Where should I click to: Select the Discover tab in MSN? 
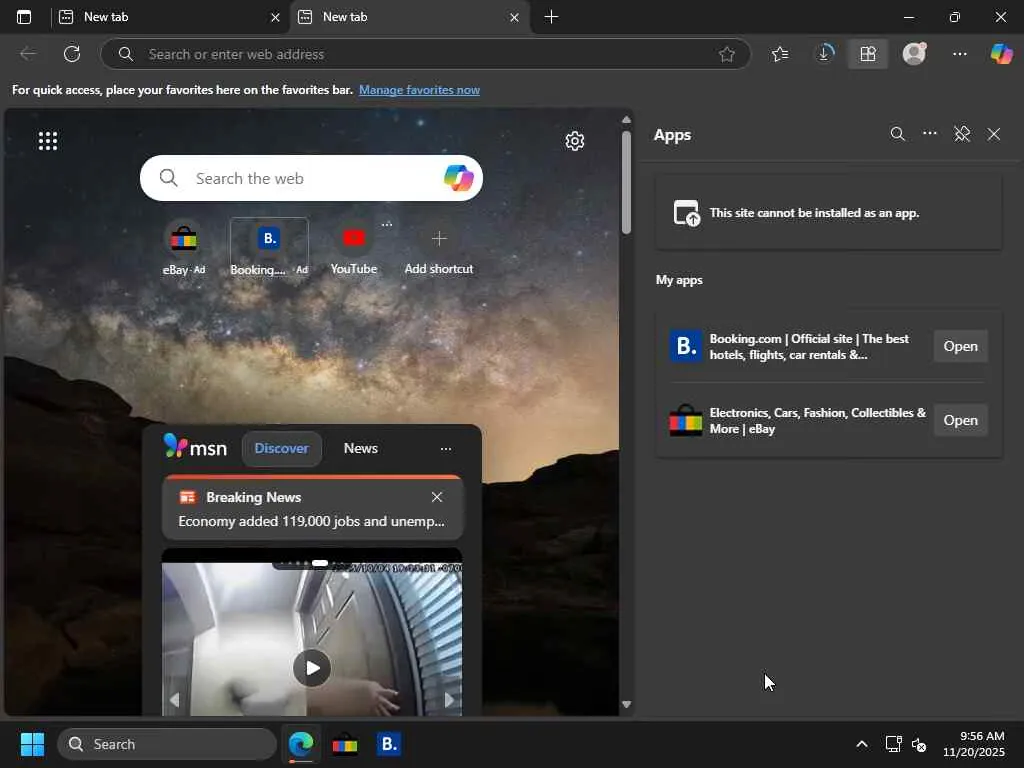(281, 448)
